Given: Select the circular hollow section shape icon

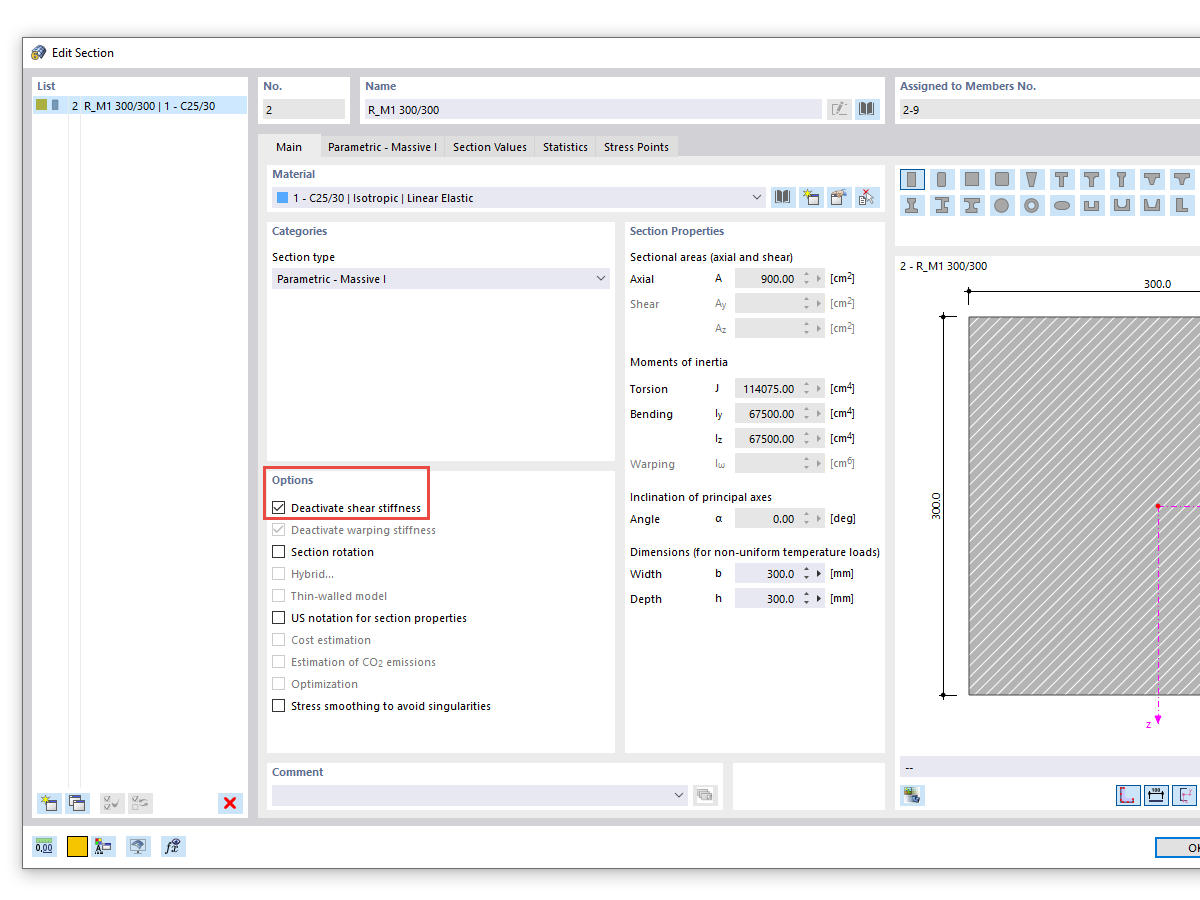Looking at the screenshot, I should click(x=1032, y=205).
